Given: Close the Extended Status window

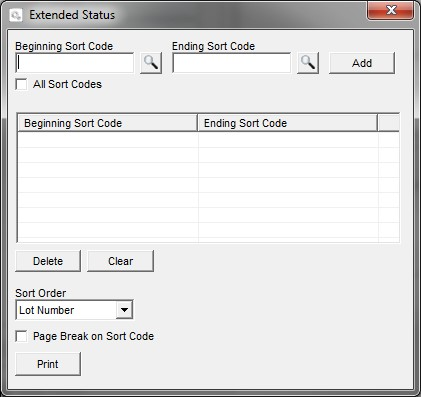Looking at the screenshot, I should click(391, 11).
